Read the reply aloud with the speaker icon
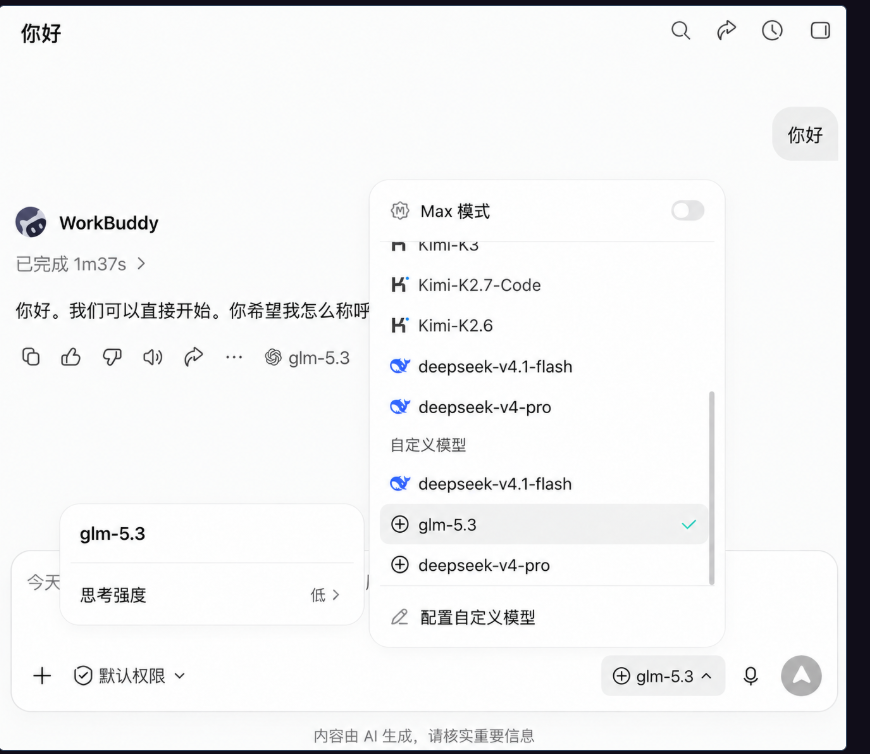 pos(153,357)
